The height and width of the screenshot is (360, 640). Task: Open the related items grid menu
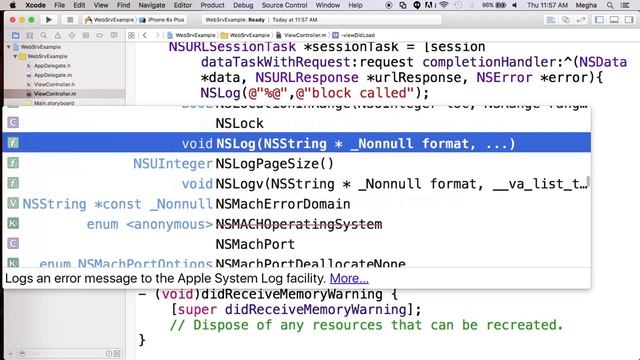click(131, 36)
